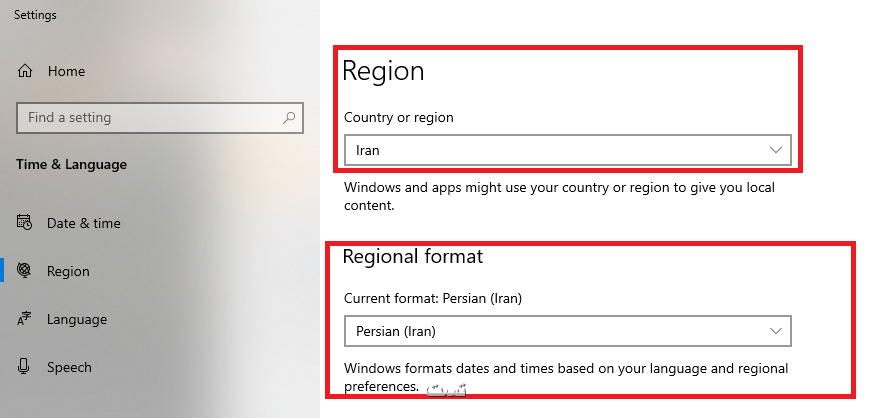Click inside the Find a setting field
This screenshot has width=891, height=418.
click(x=160, y=118)
